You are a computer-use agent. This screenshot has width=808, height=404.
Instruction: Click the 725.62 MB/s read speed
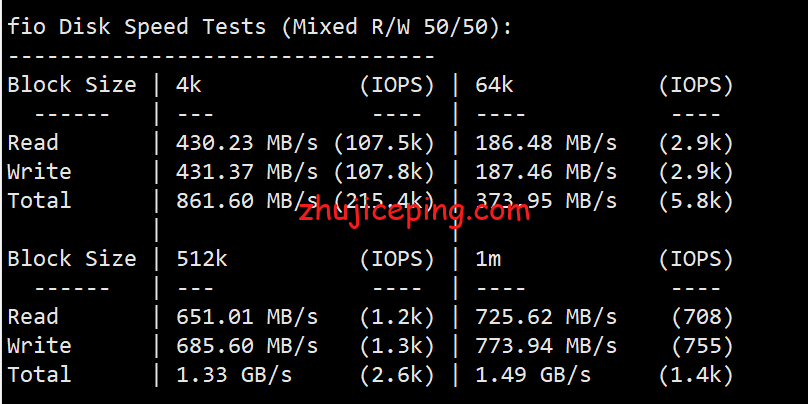[x=546, y=317]
